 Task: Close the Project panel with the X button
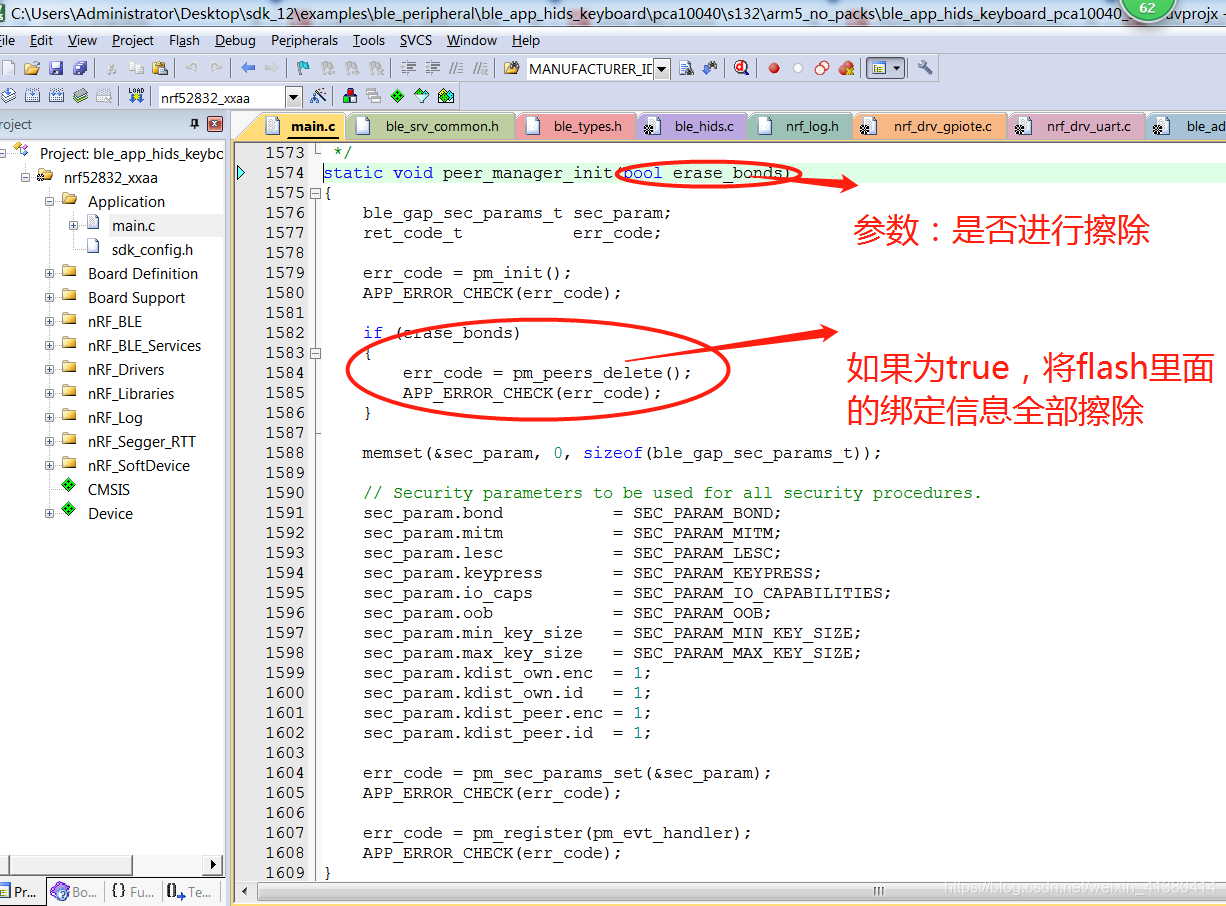click(215, 124)
